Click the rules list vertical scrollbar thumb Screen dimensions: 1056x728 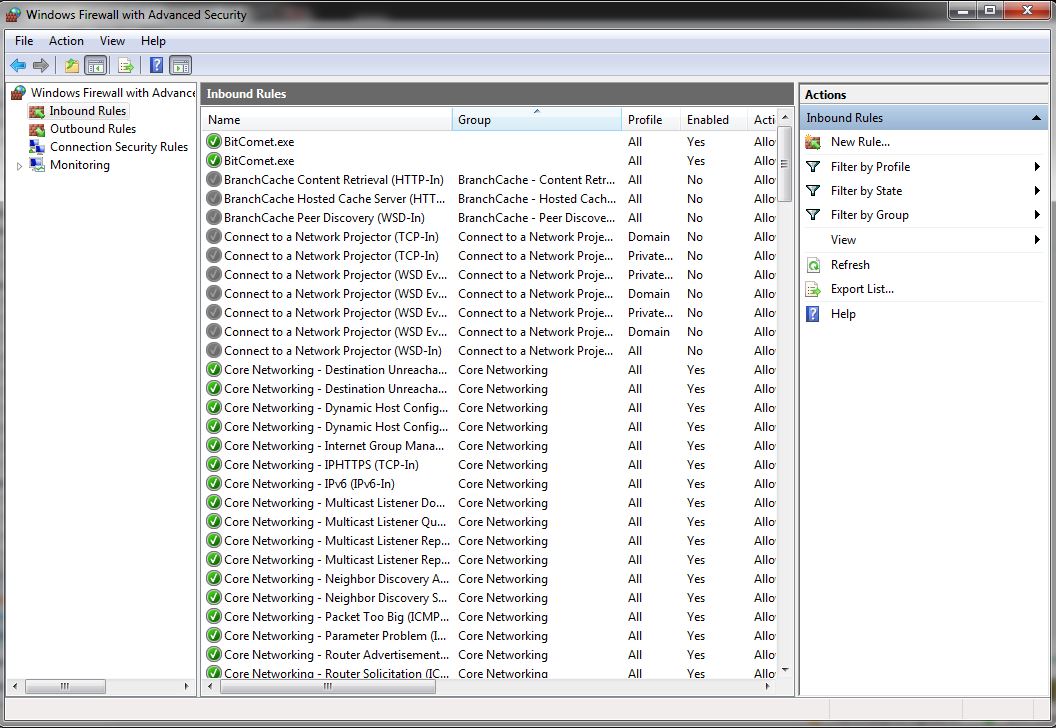pos(785,164)
